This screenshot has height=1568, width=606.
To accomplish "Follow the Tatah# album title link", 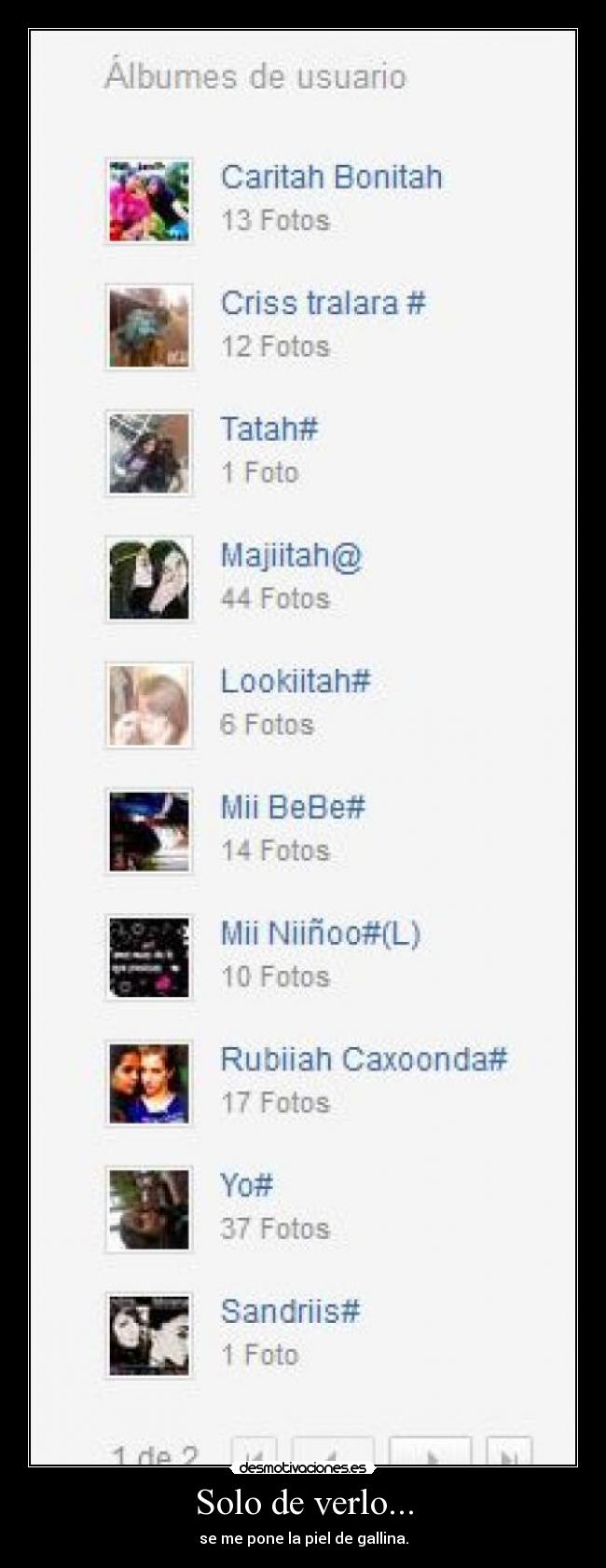I will coord(269,429).
